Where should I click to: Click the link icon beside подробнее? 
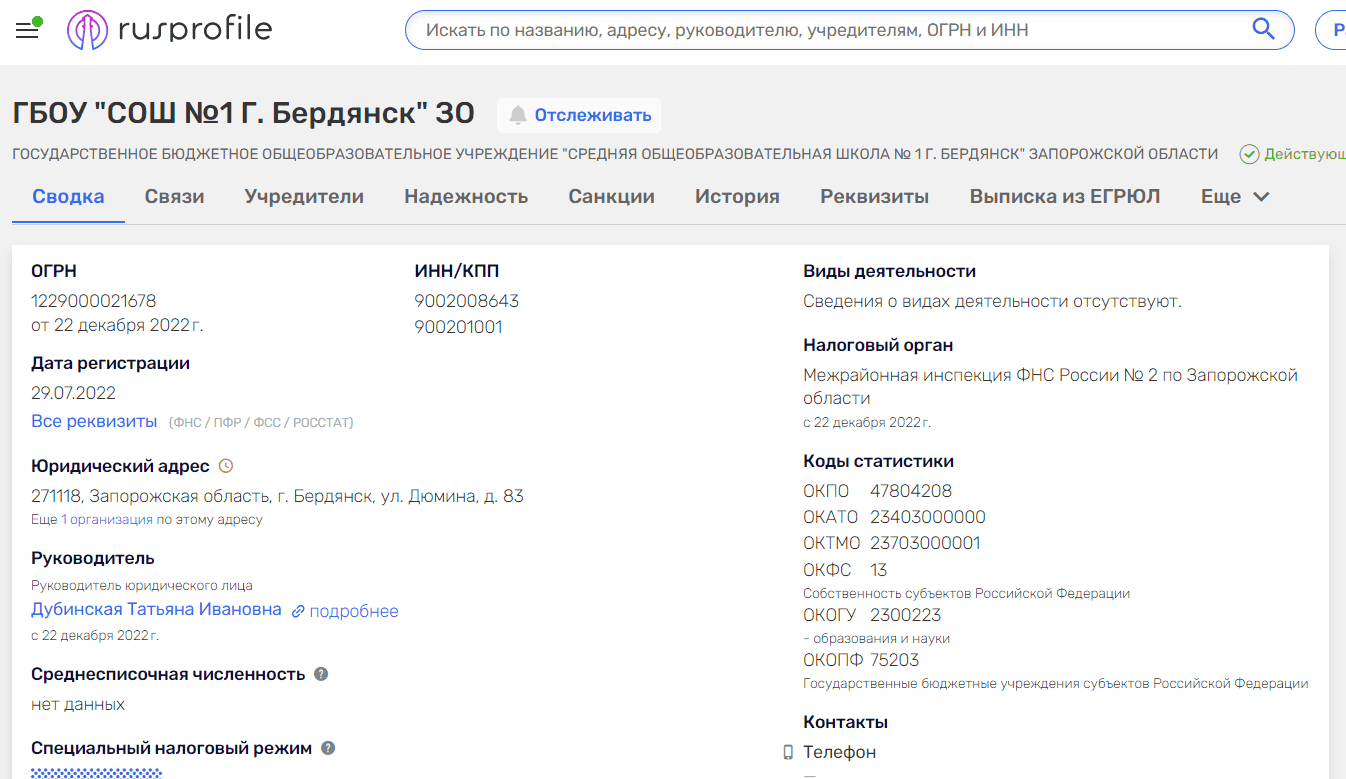coord(298,611)
